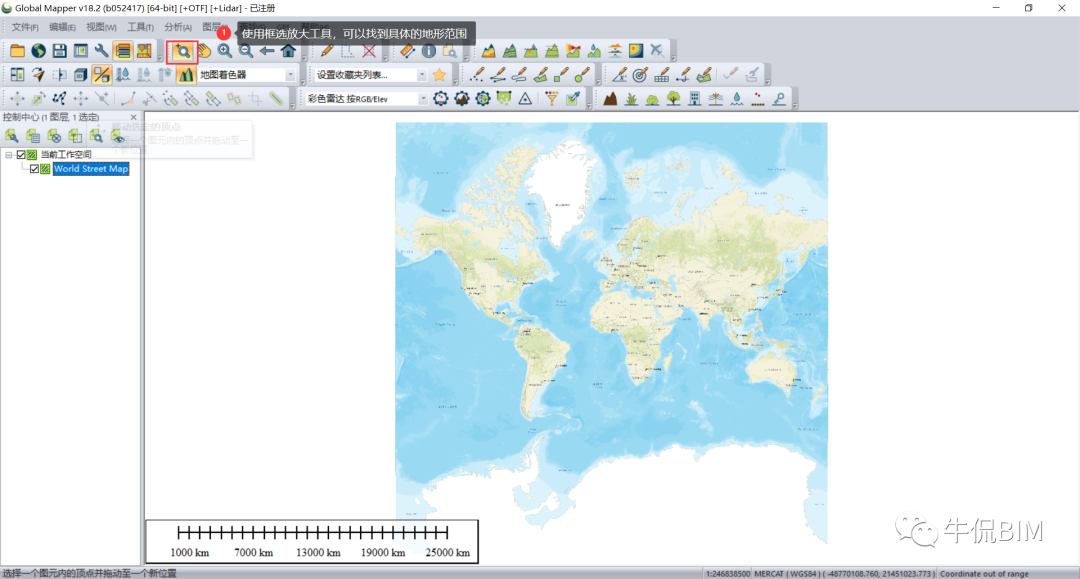Close the 控制中心 panel
This screenshot has width=1080, height=579.
click(134, 117)
